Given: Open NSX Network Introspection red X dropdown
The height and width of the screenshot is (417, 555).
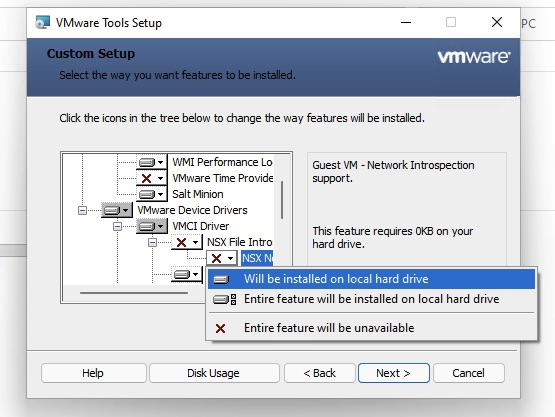Looking at the screenshot, I should click(x=222, y=258).
